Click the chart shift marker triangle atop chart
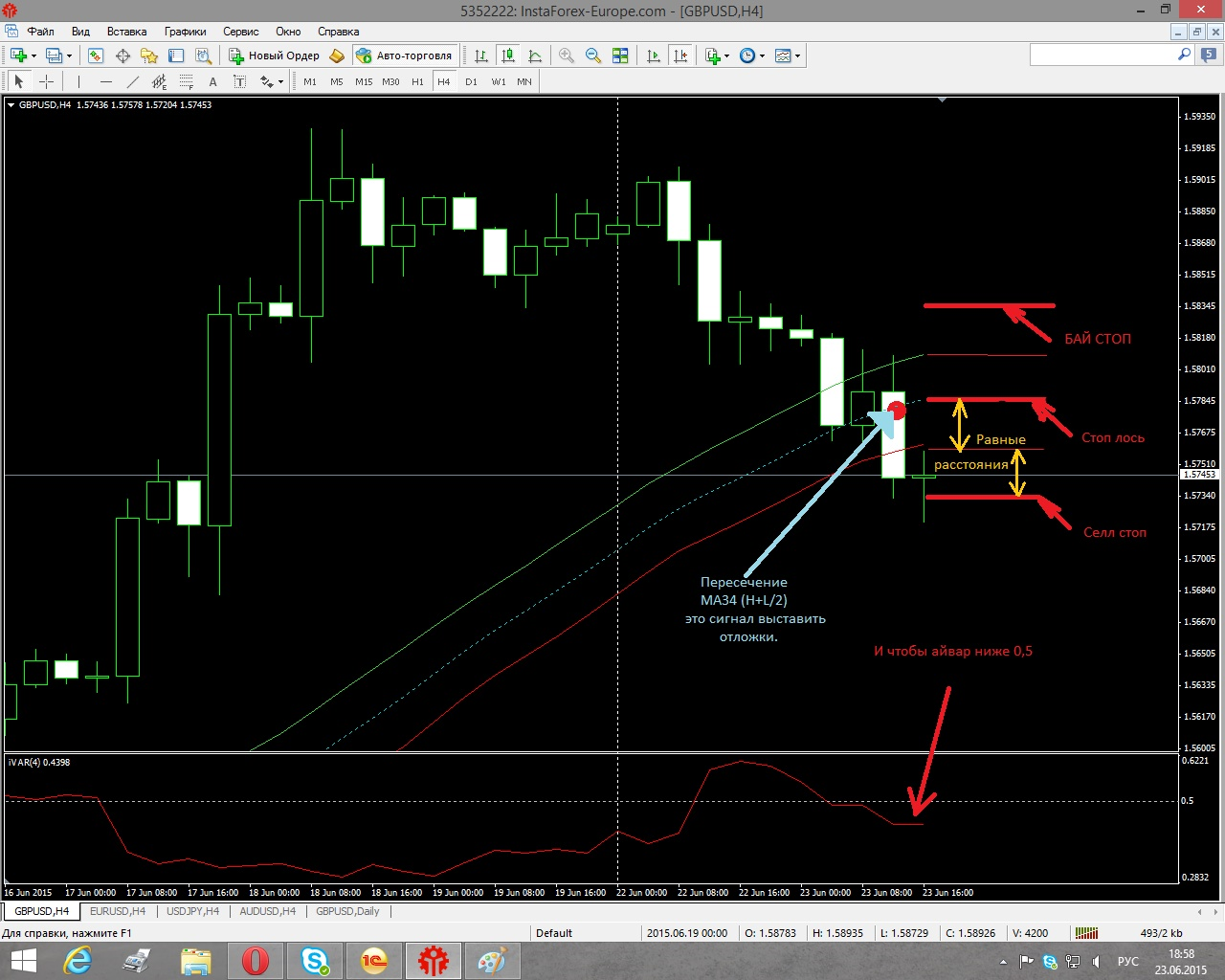This screenshot has height=980, width=1225. coord(942,99)
